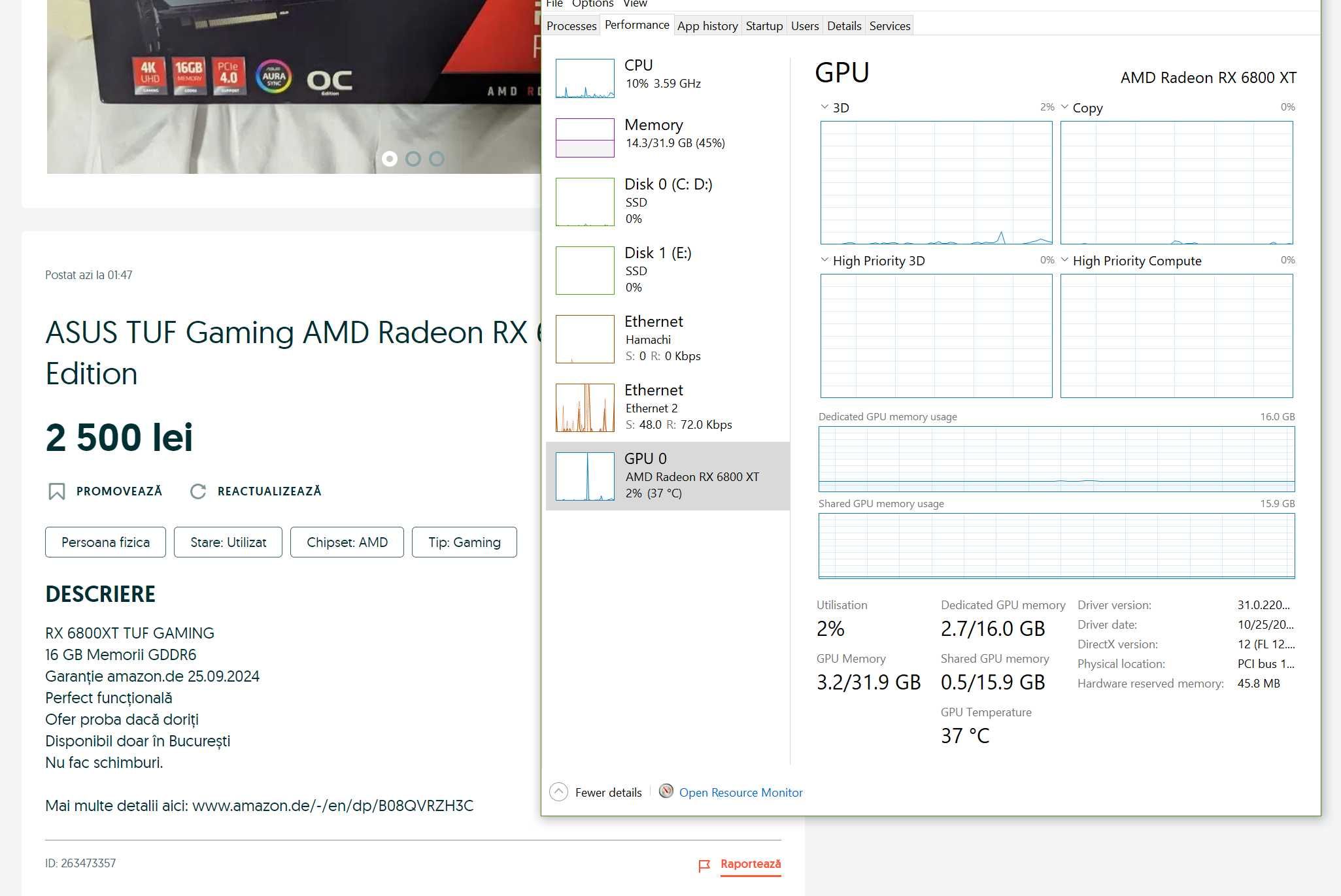This screenshot has height=896, width=1341.
Task: Click the Shared GPU memory usage graph
Action: coord(1057,546)
